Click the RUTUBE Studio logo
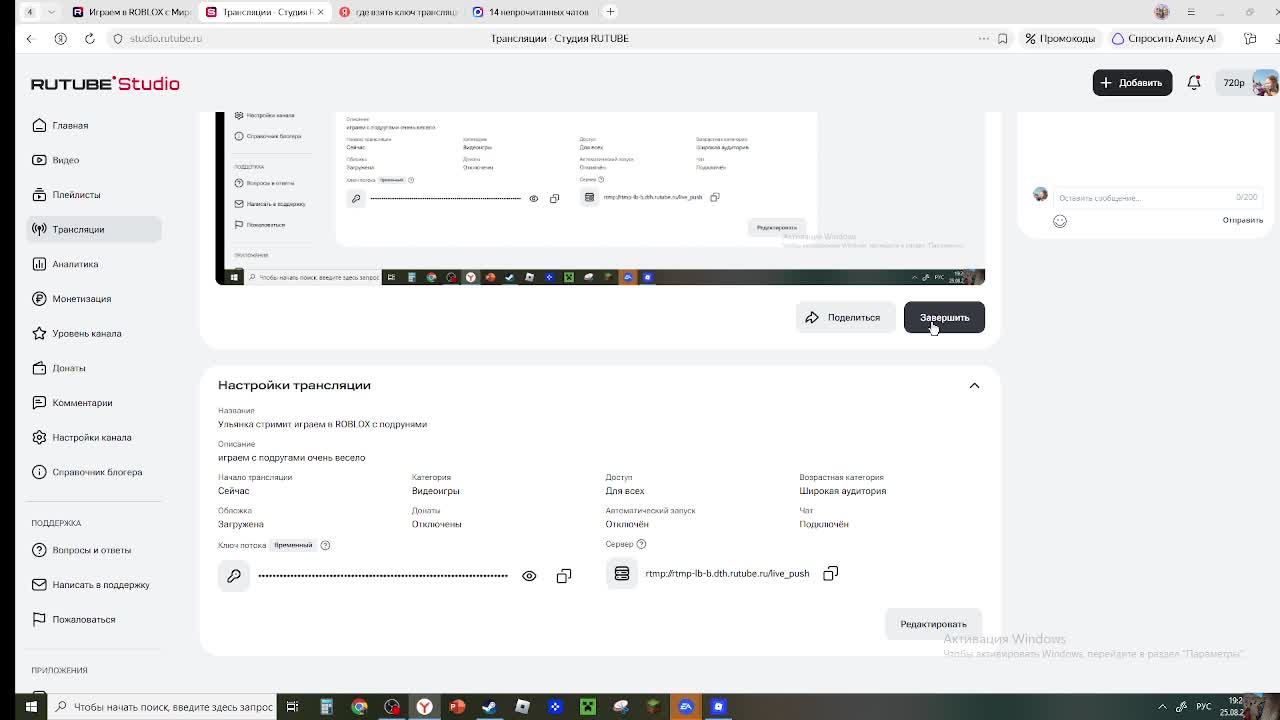 coord(105,83)
